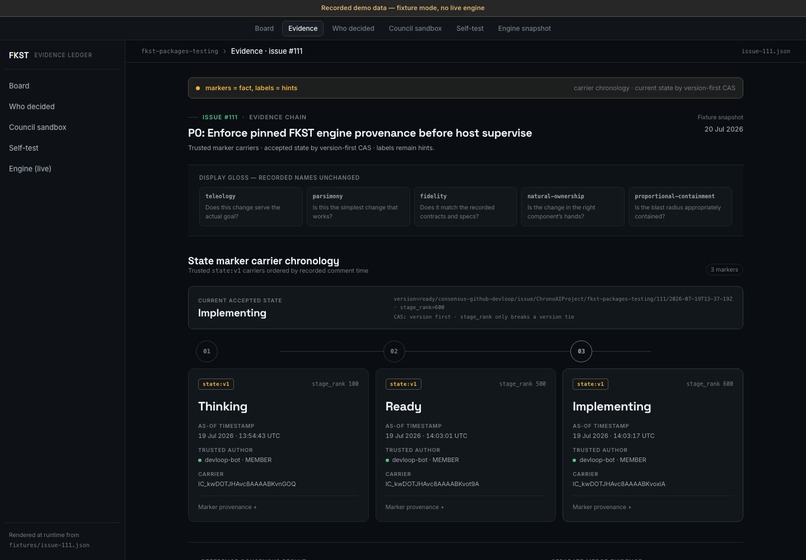Click the issue-111.json file label
Viewport: 806px width, 560px height.
point(765,51)
